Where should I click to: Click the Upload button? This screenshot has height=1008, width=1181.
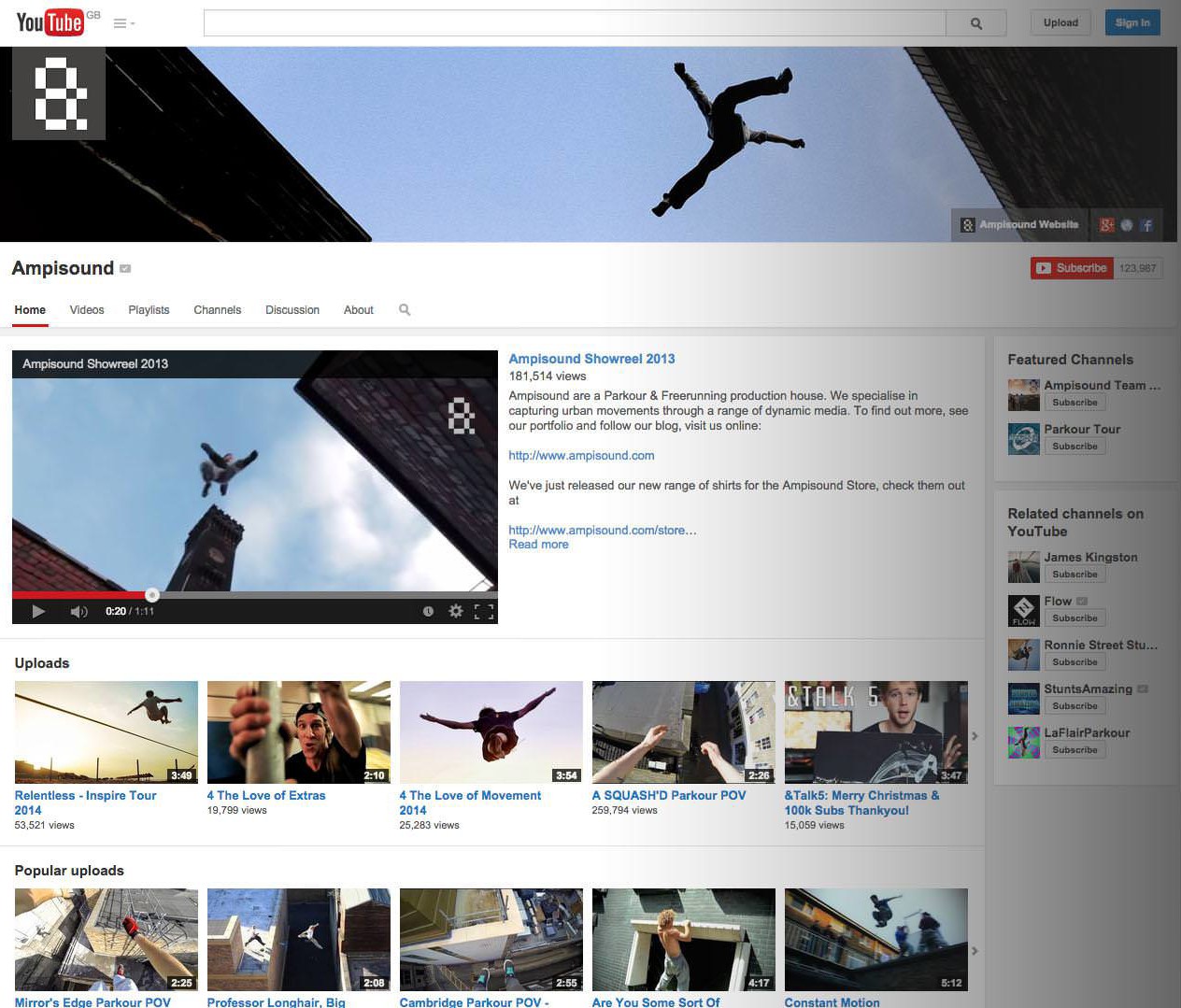(1060, 22)
